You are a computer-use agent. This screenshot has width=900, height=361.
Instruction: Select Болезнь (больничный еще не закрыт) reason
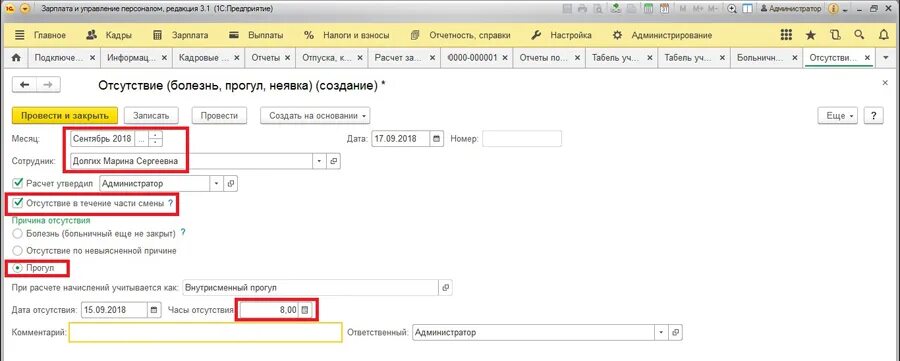coord(17,234)
